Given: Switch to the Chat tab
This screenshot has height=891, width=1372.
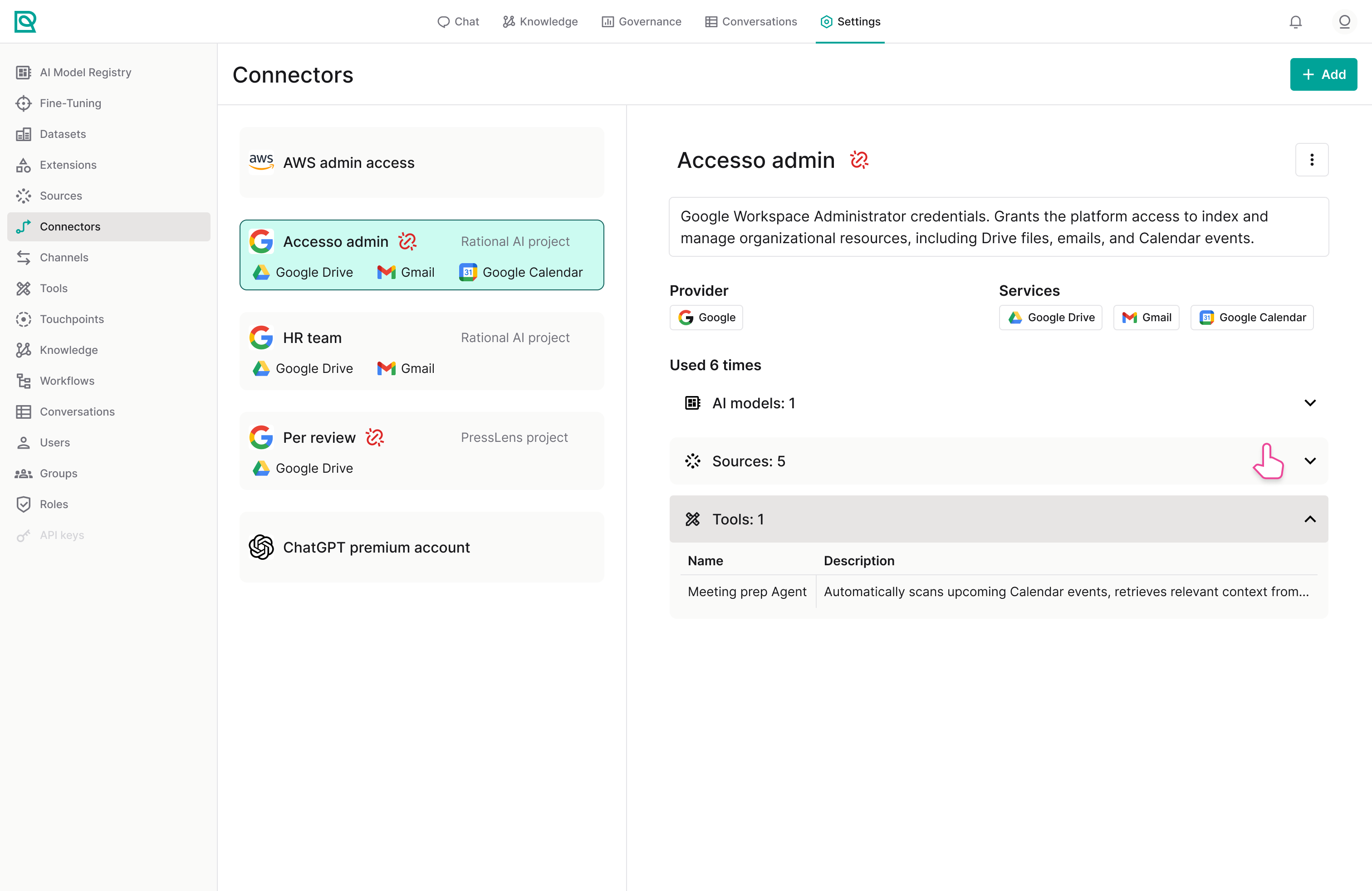Looking at the screenshot, I should click(x=458, y=22).
